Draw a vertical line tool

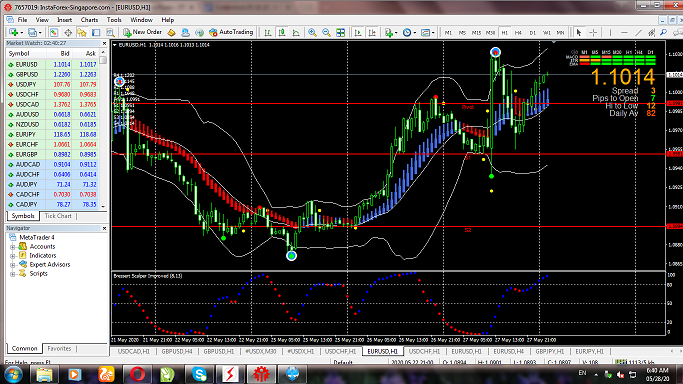tap(610, 32)
